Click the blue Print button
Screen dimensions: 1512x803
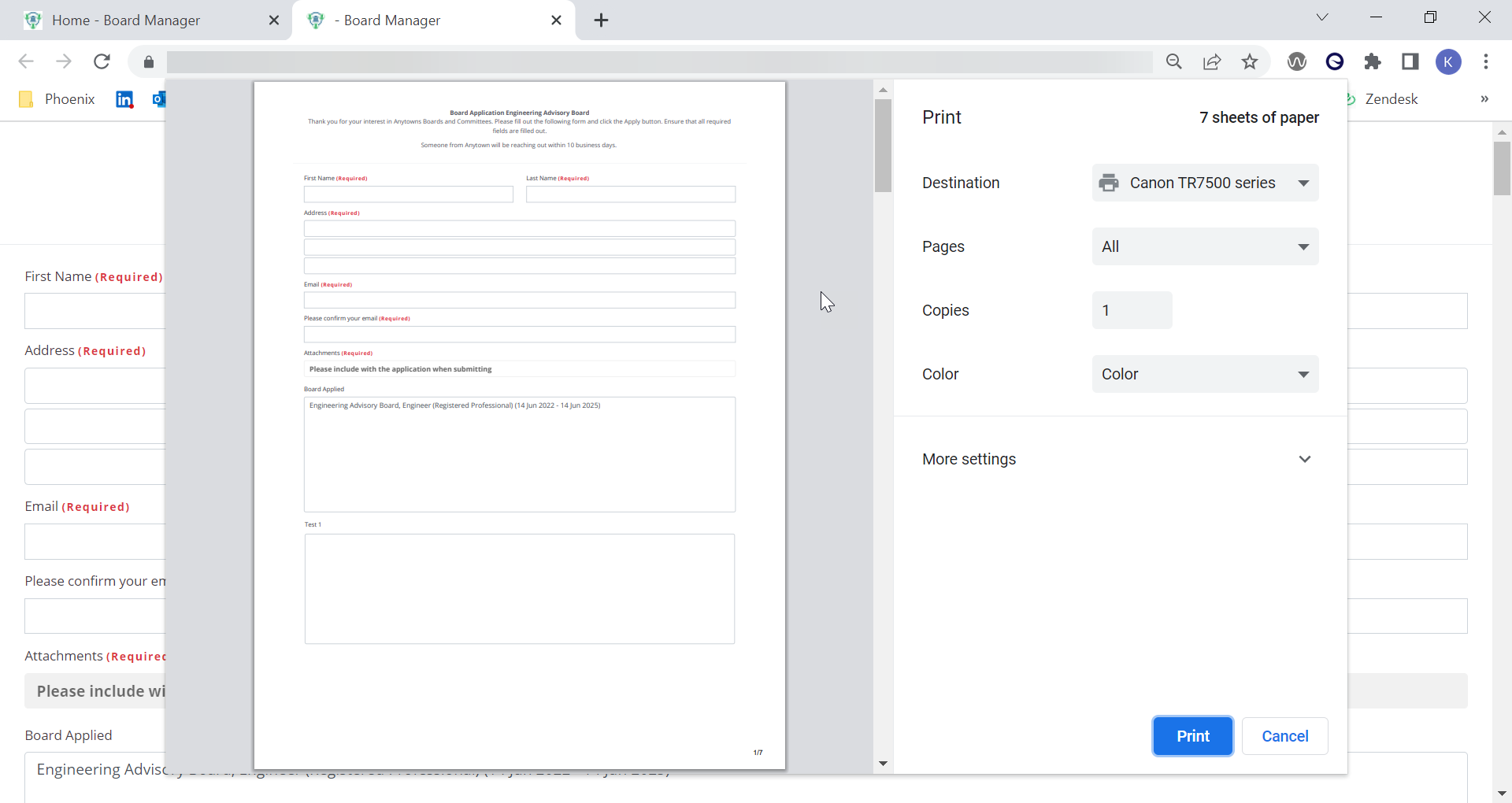(1192, 736)
